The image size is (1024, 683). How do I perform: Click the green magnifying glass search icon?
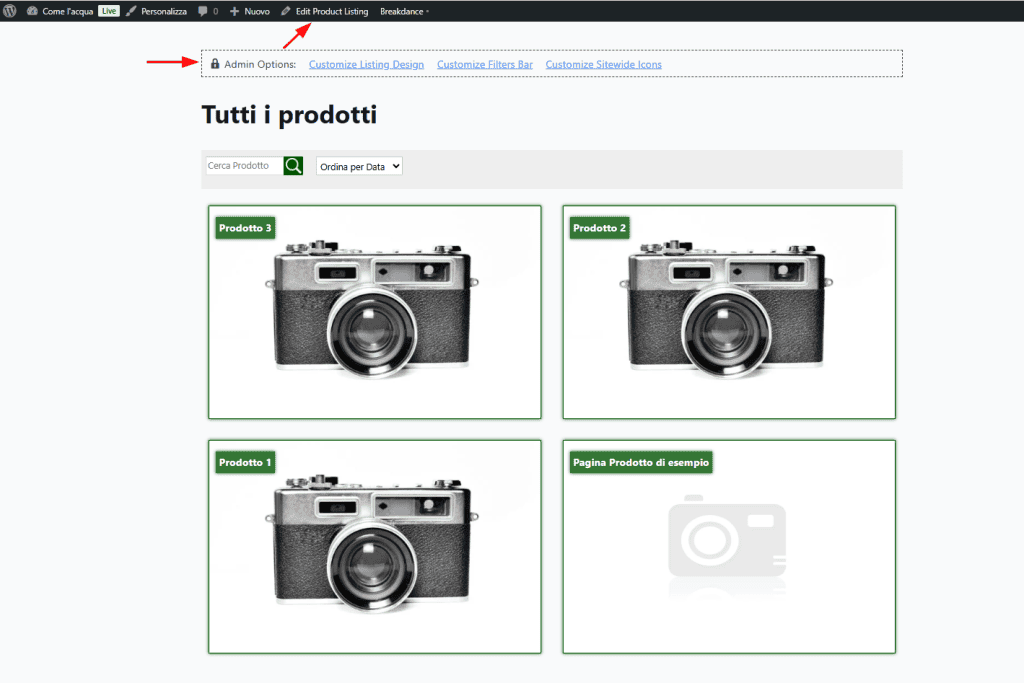tap(292, 165)
